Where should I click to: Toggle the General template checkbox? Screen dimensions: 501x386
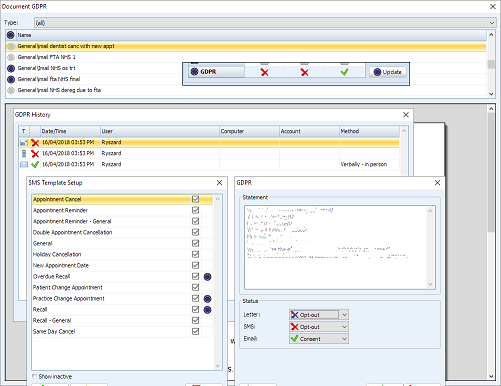tap(195, 243)
